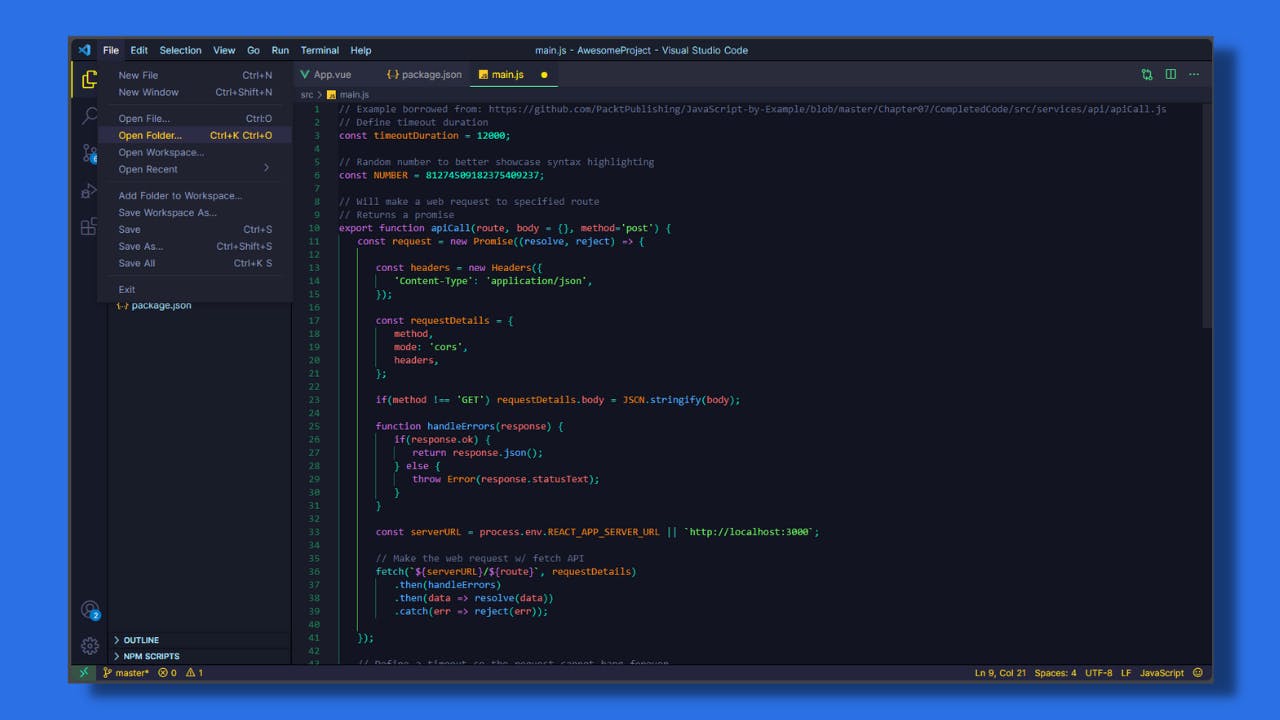
Task: Choose Open Folder... menu entry
Action: pyautogui.click(x=195, y=135)
